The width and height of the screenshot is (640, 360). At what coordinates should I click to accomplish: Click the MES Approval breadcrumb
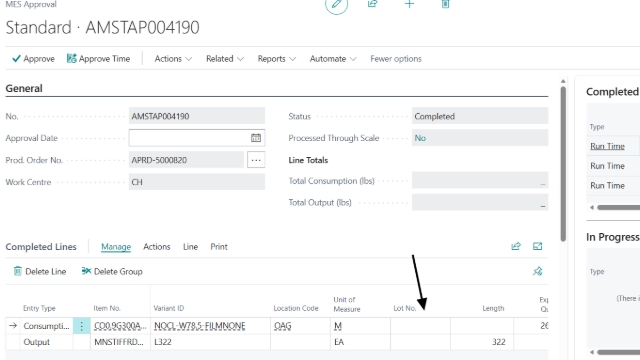[31, 4]
